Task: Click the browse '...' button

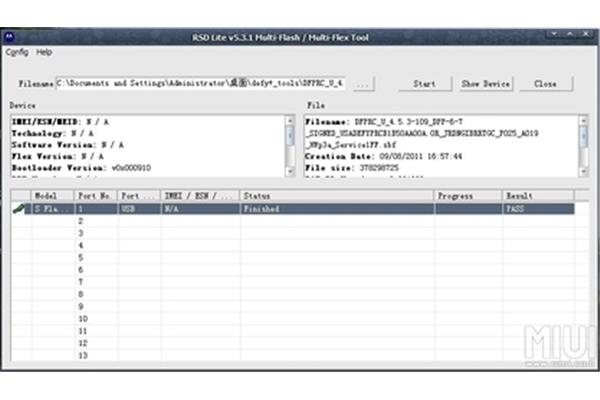Action: pyautogui.click(x=363, y=84)
